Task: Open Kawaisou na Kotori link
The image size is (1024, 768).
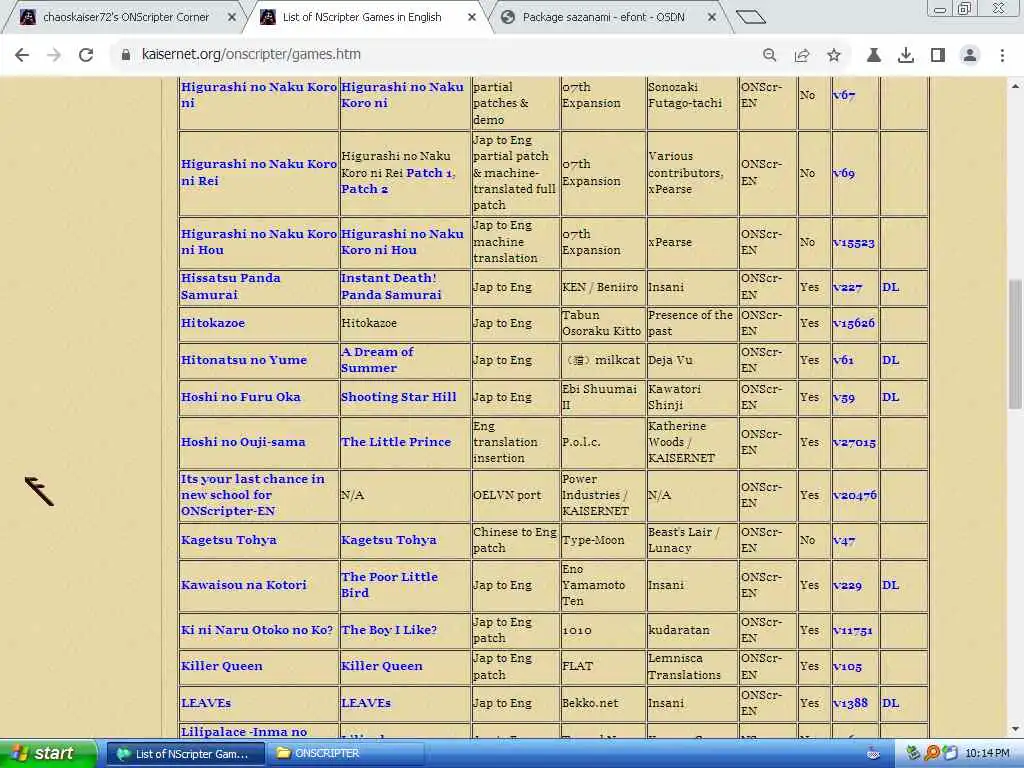Action: (x=244, y=585)
